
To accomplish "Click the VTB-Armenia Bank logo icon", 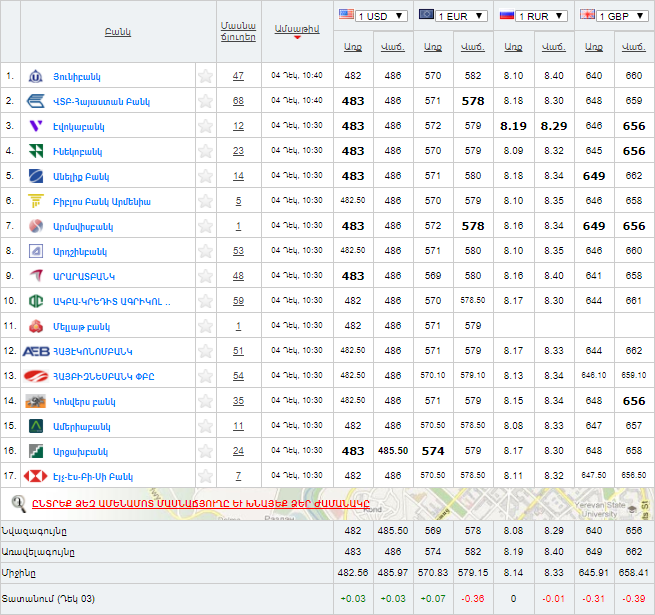I will [36, 101].
